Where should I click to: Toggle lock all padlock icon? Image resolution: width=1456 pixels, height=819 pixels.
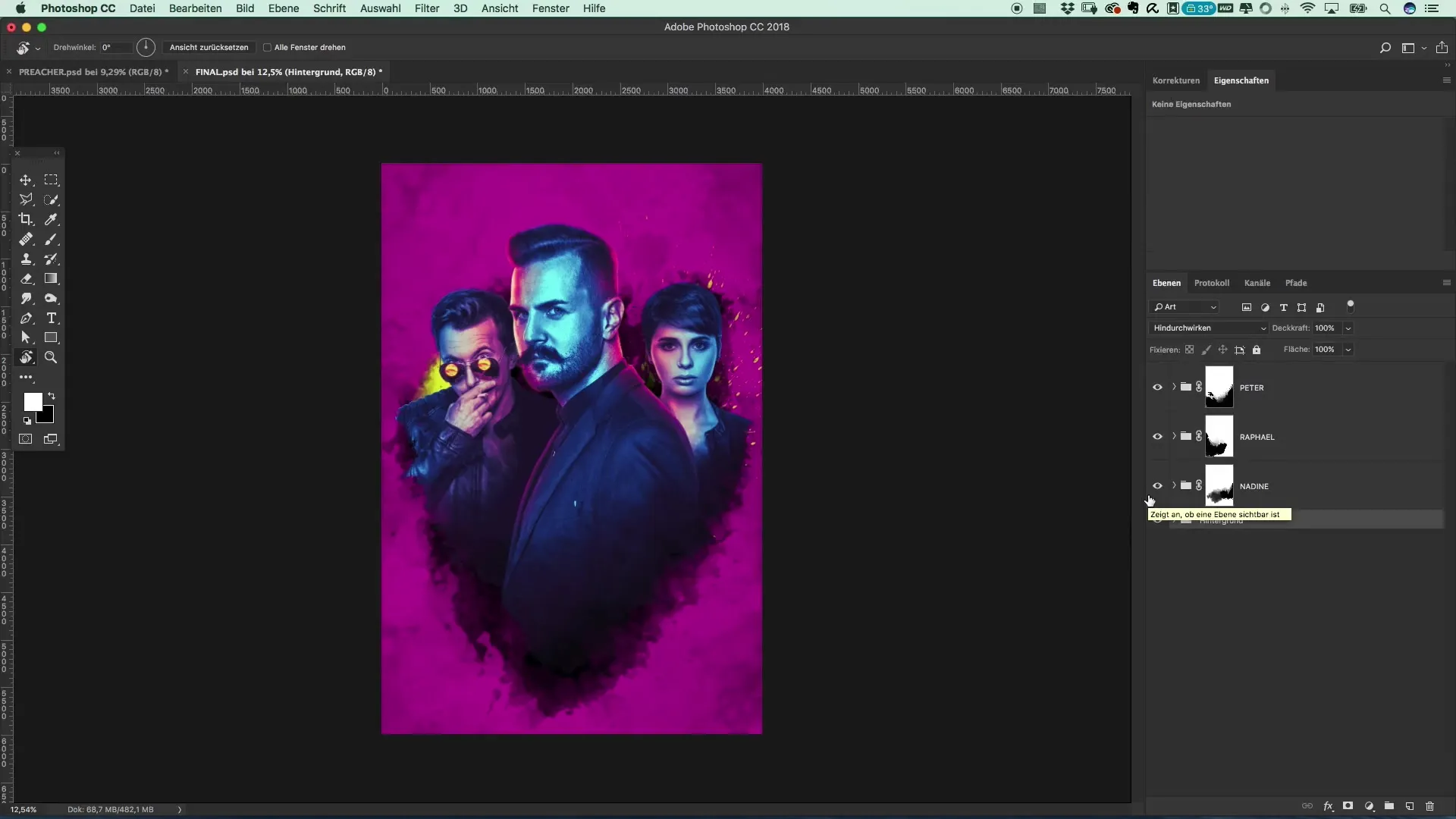point(1257,350)
